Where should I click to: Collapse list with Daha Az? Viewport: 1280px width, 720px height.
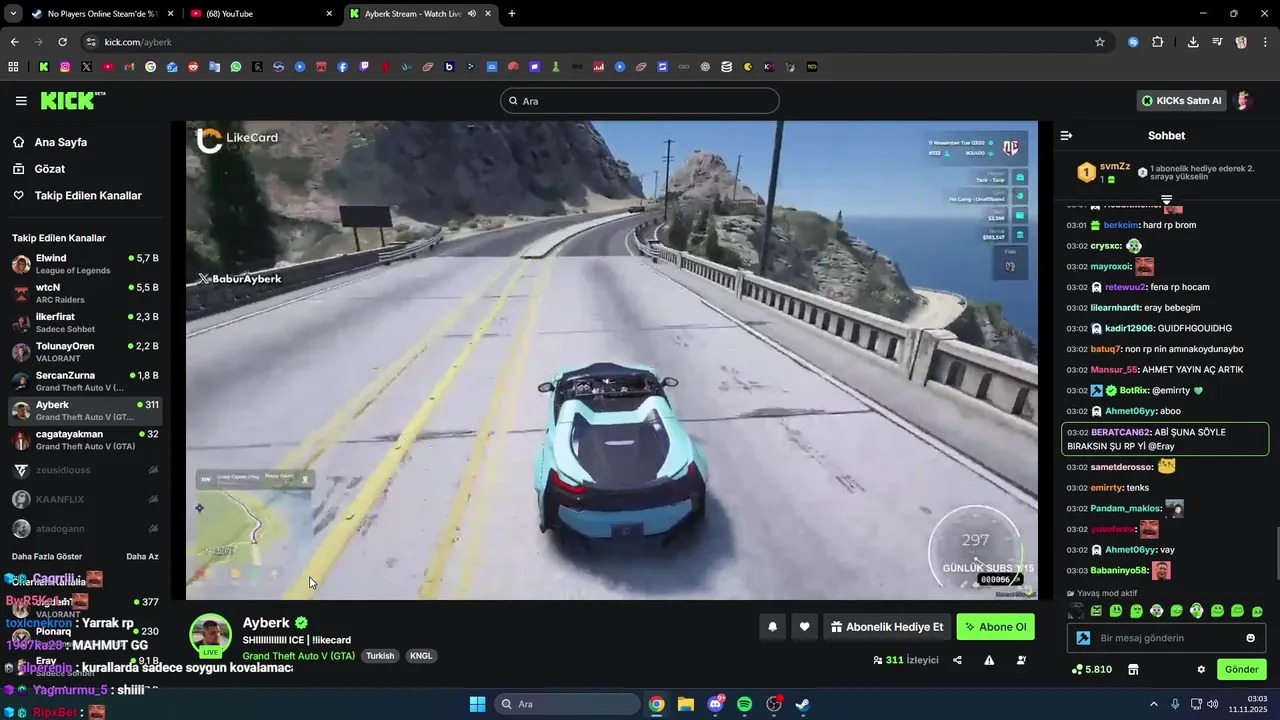tap(142, 556)
